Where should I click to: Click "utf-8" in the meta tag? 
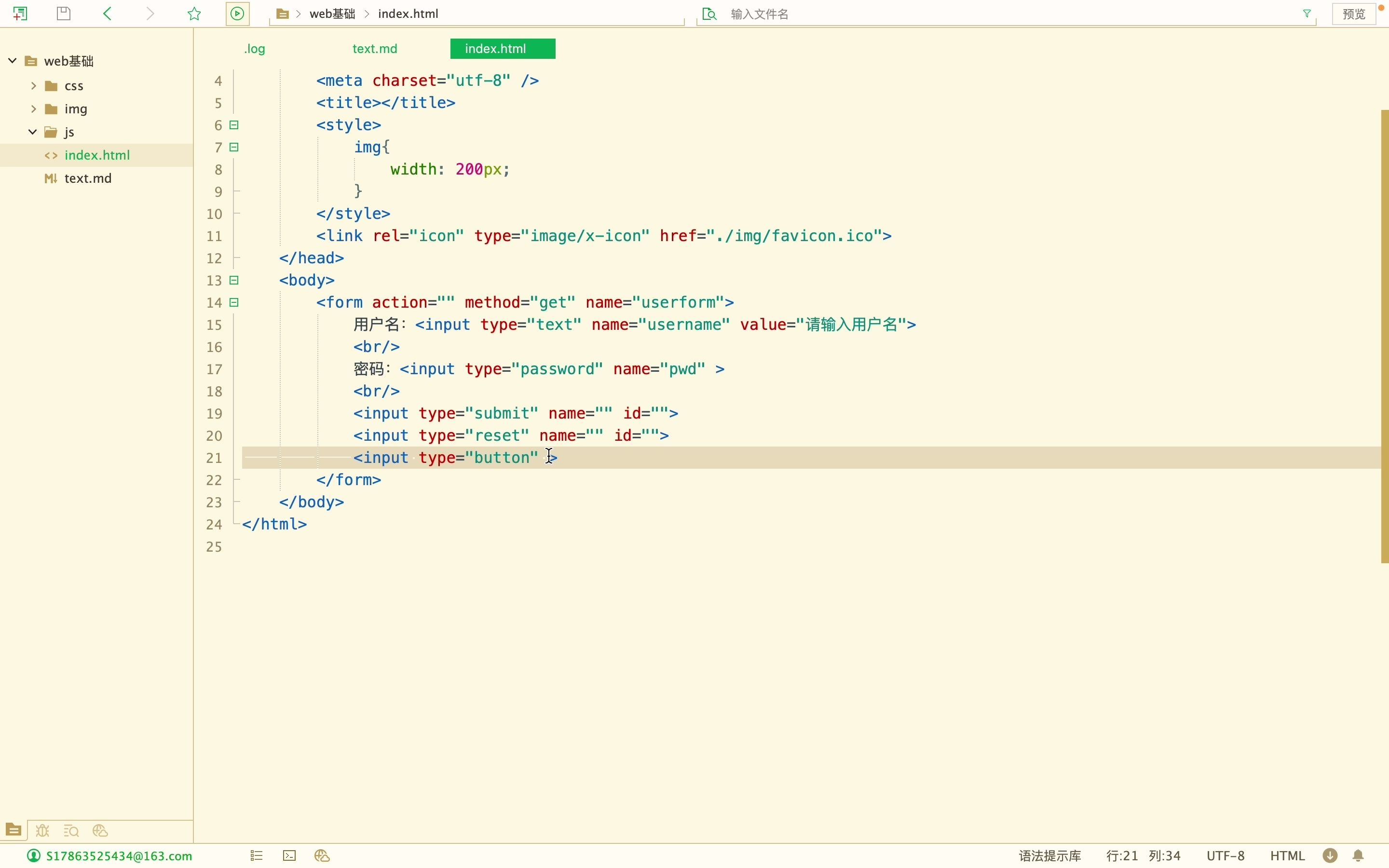(478, 81)
